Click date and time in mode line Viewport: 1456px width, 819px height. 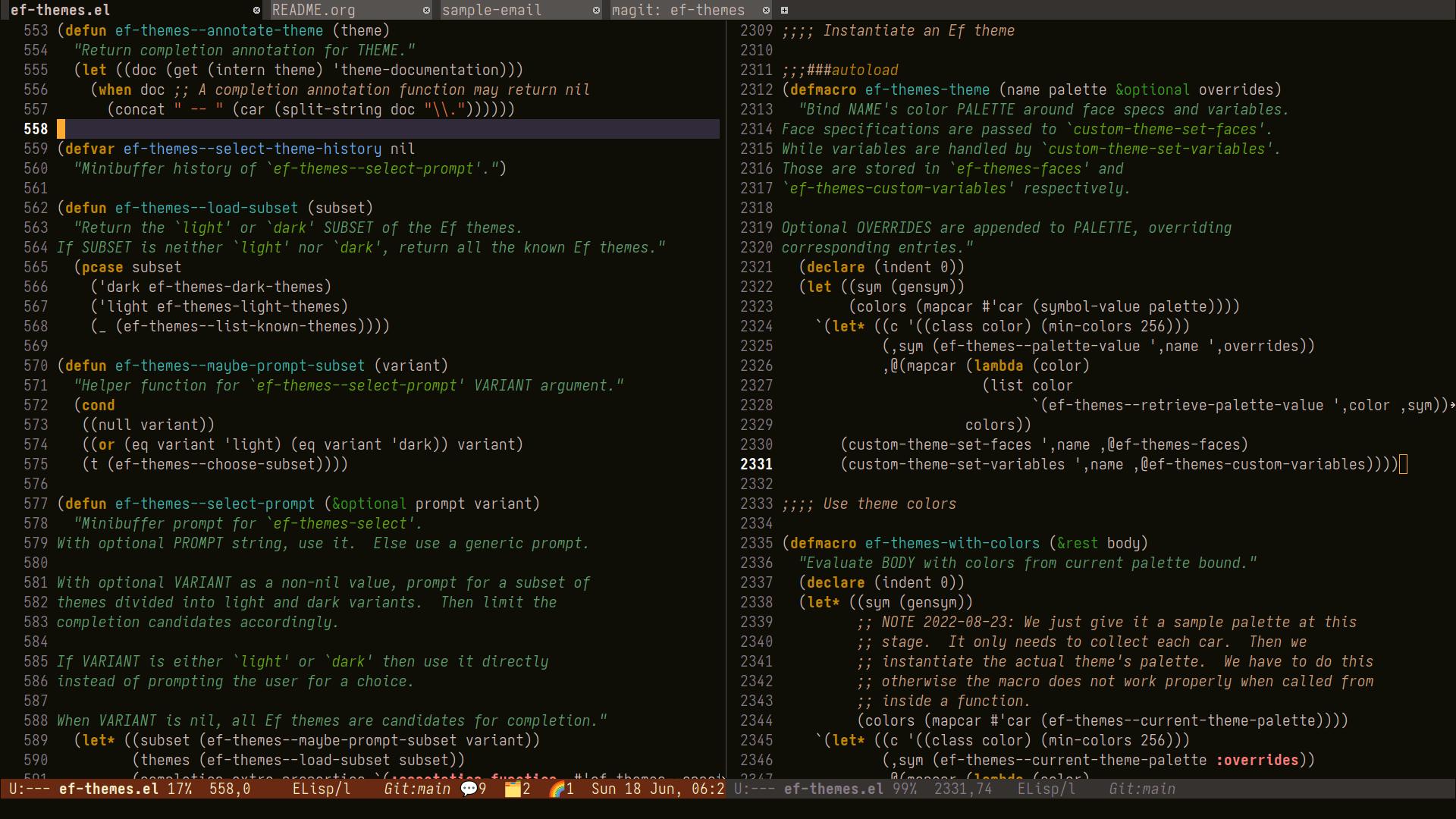pos(657,789)
